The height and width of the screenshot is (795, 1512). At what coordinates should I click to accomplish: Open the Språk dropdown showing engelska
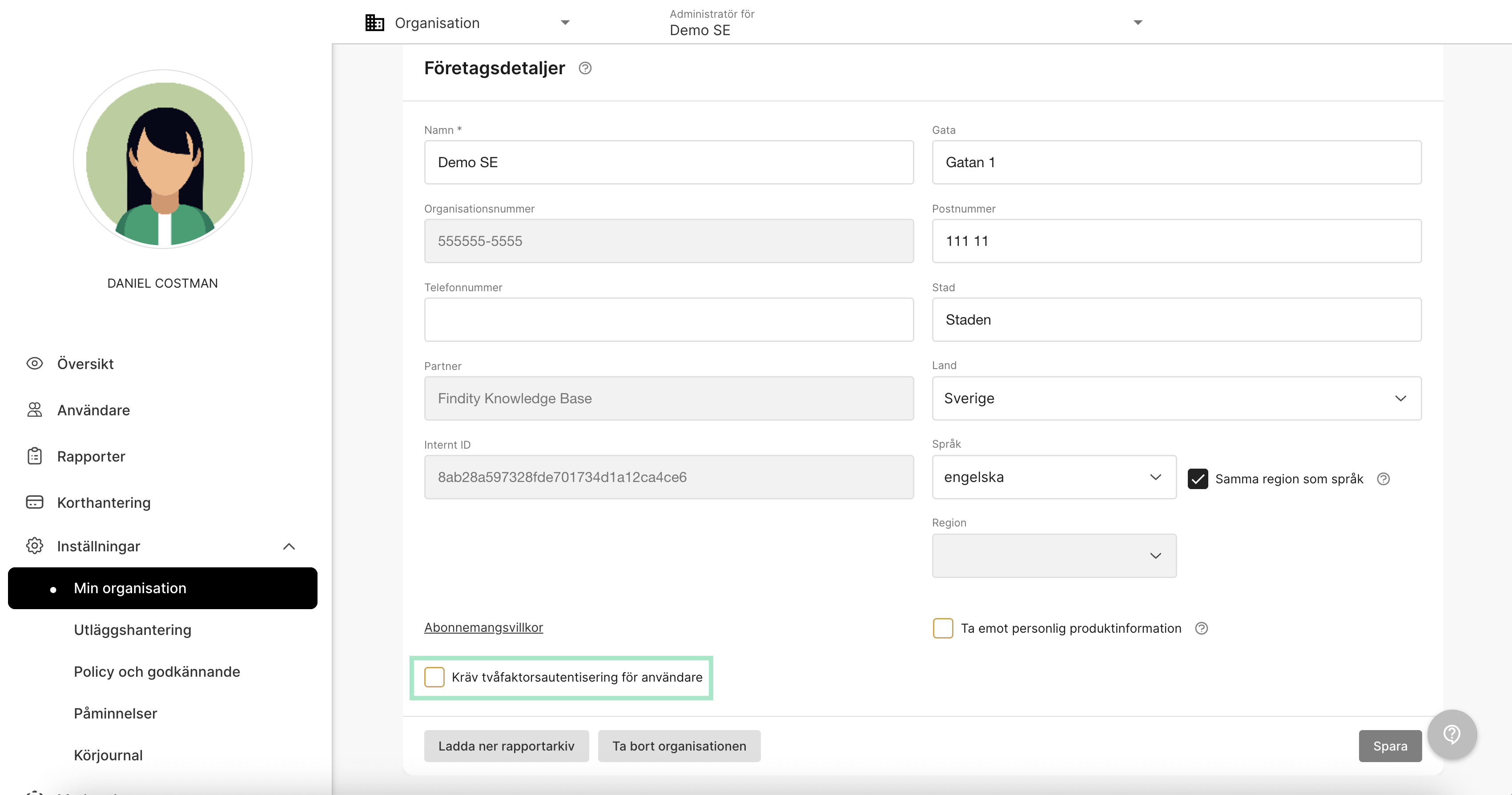(1054, 477)
